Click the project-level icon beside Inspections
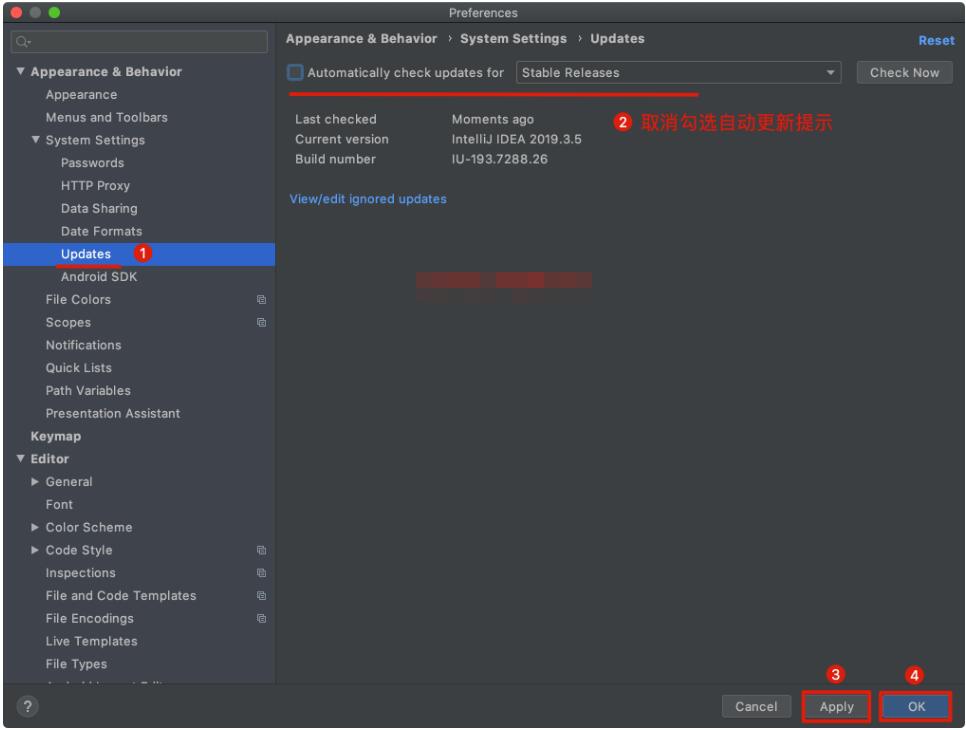This screenshot has height=730, width=966. [x=261, y=574]
